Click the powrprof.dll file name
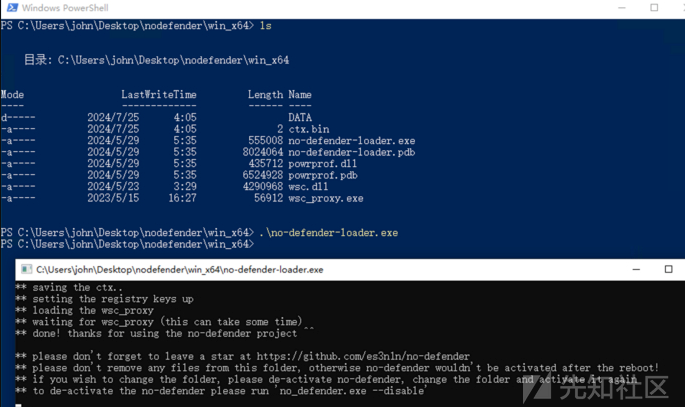The height and width of the screenshot is (407, 685). click(x=322, y=163)
